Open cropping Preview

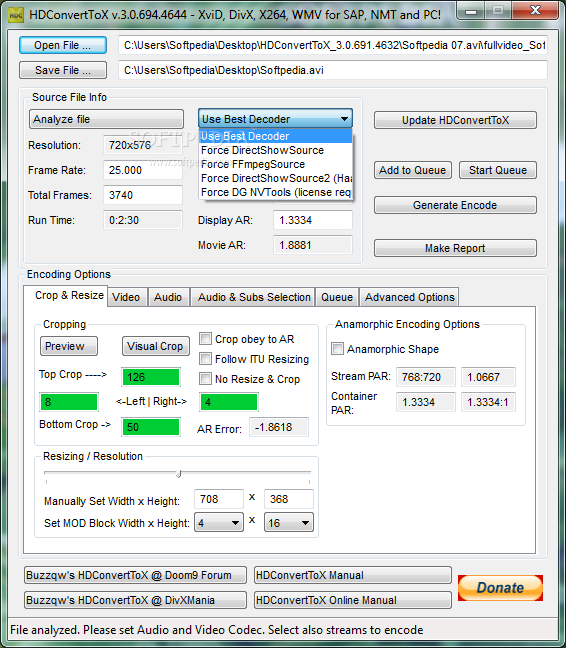click(x=69, y=346)
